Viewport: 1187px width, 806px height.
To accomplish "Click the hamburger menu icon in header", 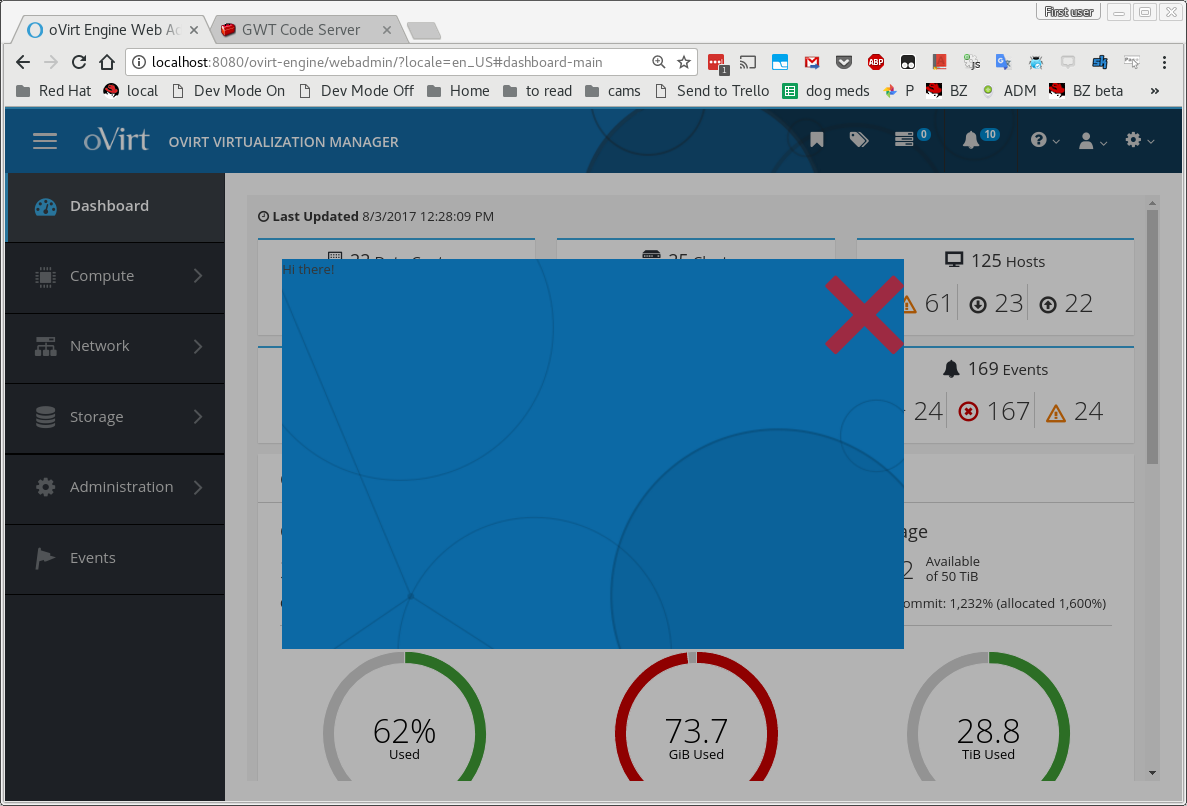I will pyautogui.click(x=45, y=141).
